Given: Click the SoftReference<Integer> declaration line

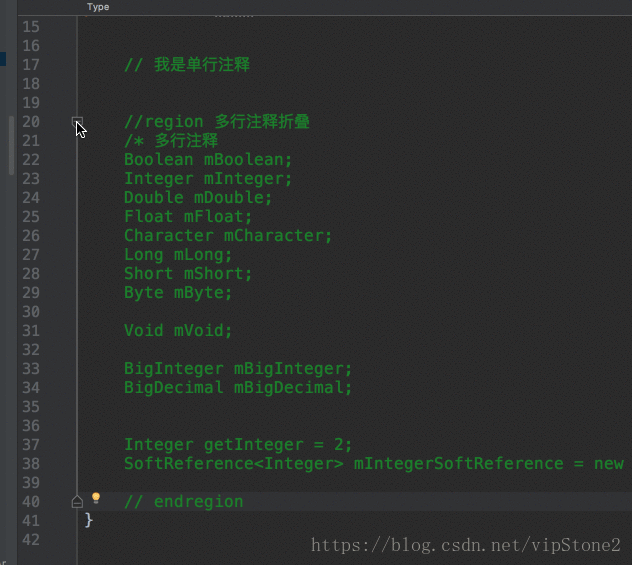Looking at the screenshot, I should tap(374, 463).
